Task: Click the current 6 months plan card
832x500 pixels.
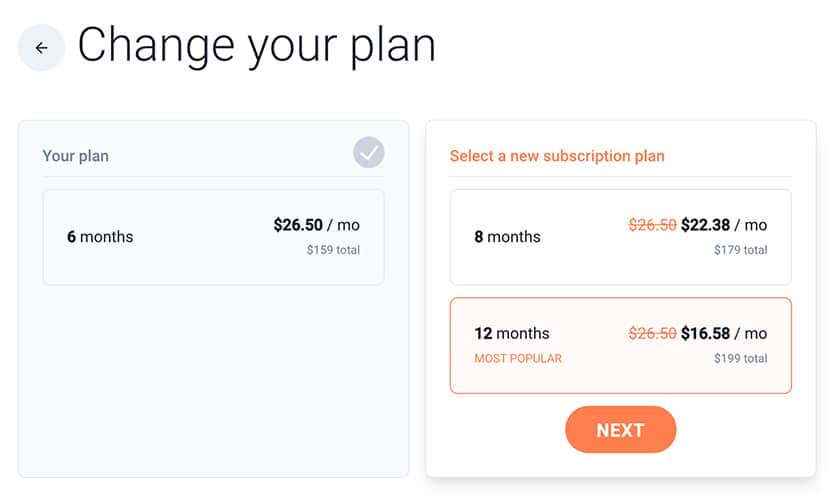Action: coord(213,237)
